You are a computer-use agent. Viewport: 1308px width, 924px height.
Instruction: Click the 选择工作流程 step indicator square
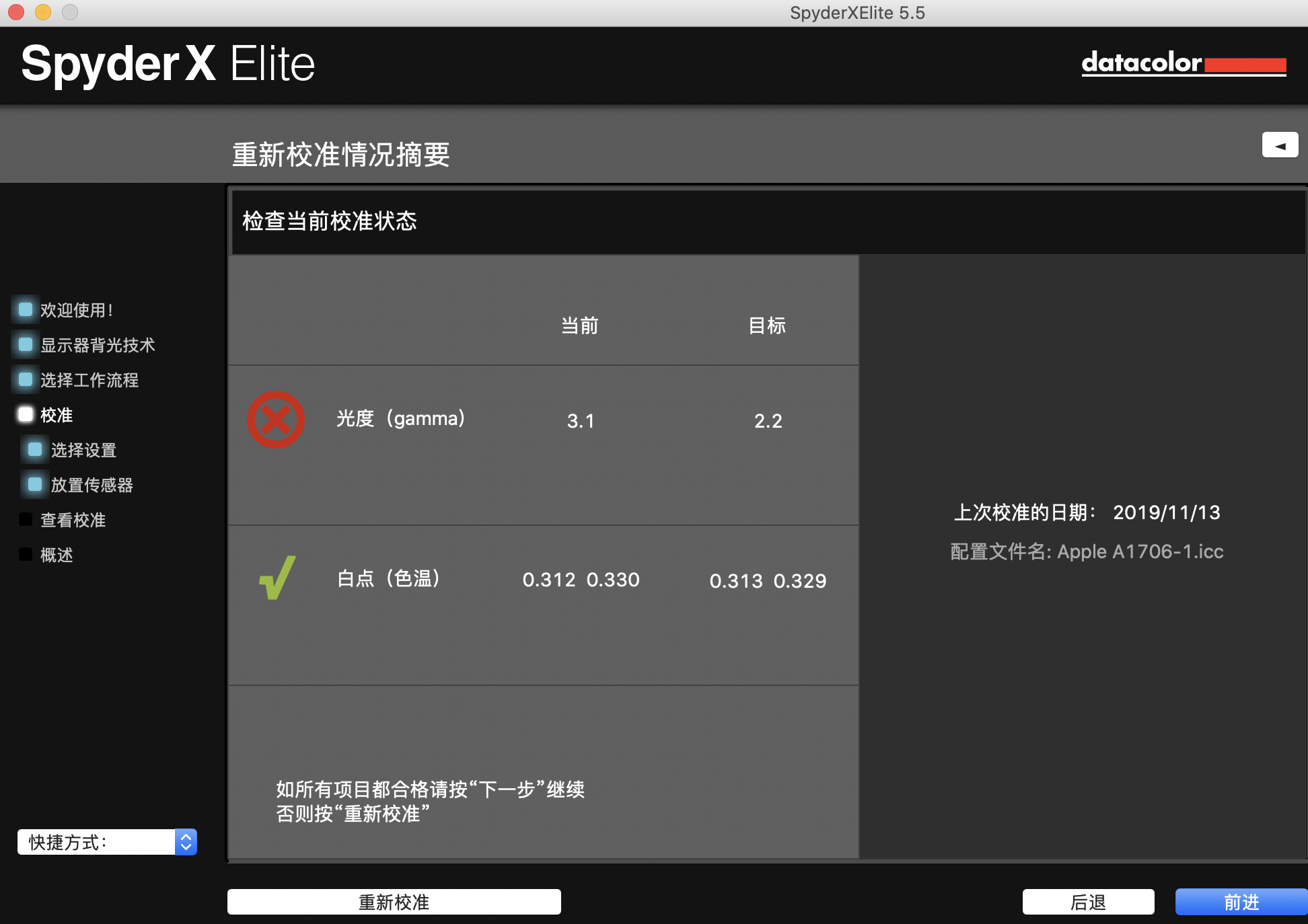(x=26, y=379)
